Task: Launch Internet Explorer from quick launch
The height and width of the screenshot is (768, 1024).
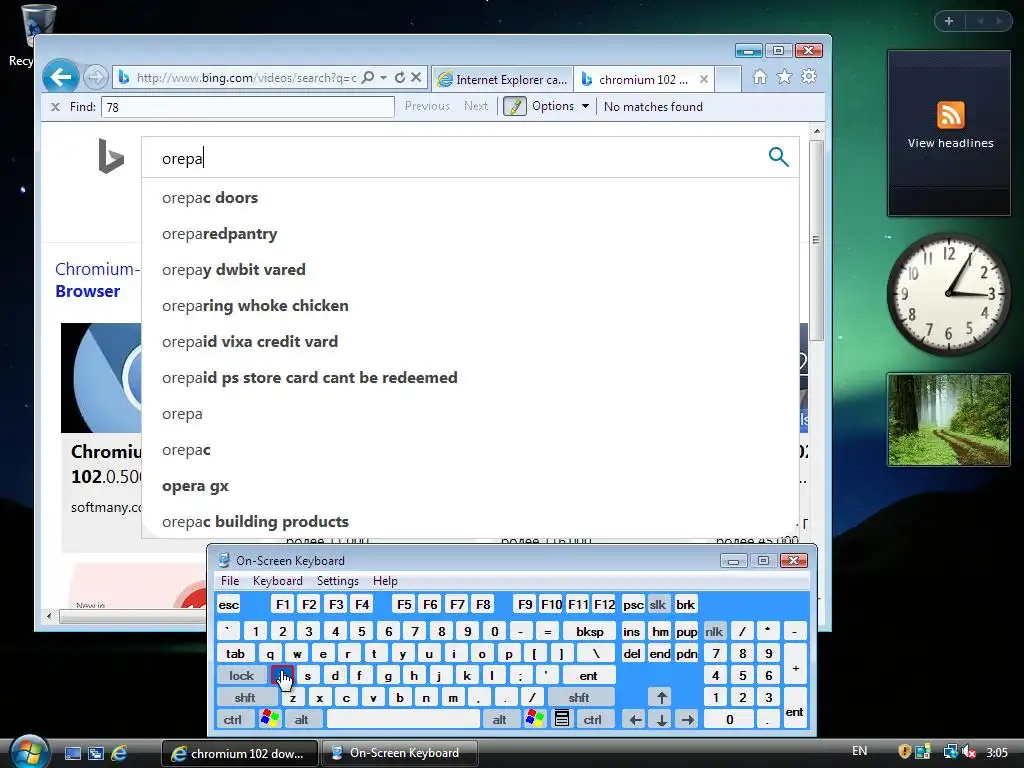Action: [x=119, y=753]
